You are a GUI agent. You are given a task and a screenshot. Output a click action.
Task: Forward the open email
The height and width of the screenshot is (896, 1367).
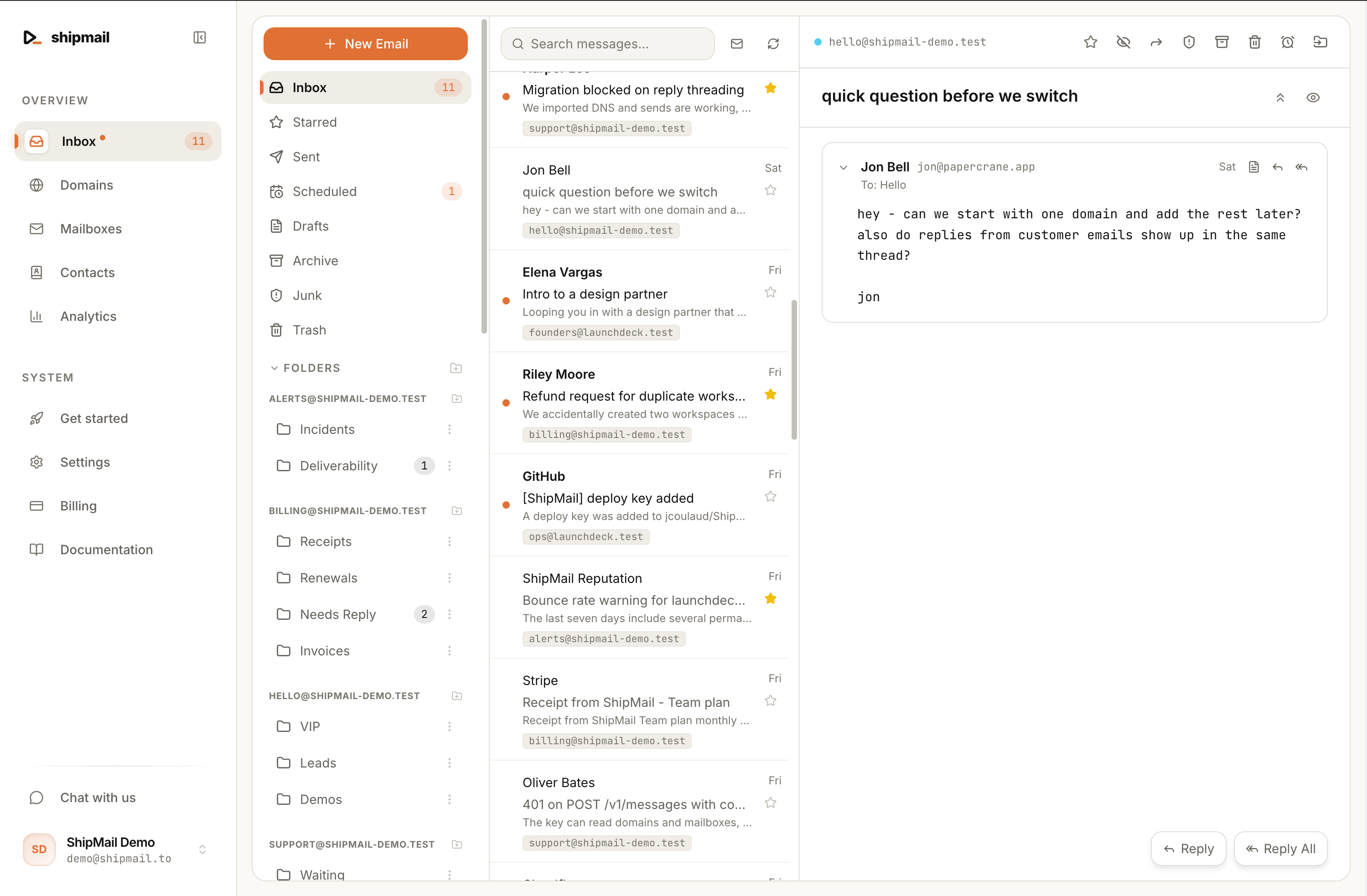pyautogui.click(x=1156, y=42)
